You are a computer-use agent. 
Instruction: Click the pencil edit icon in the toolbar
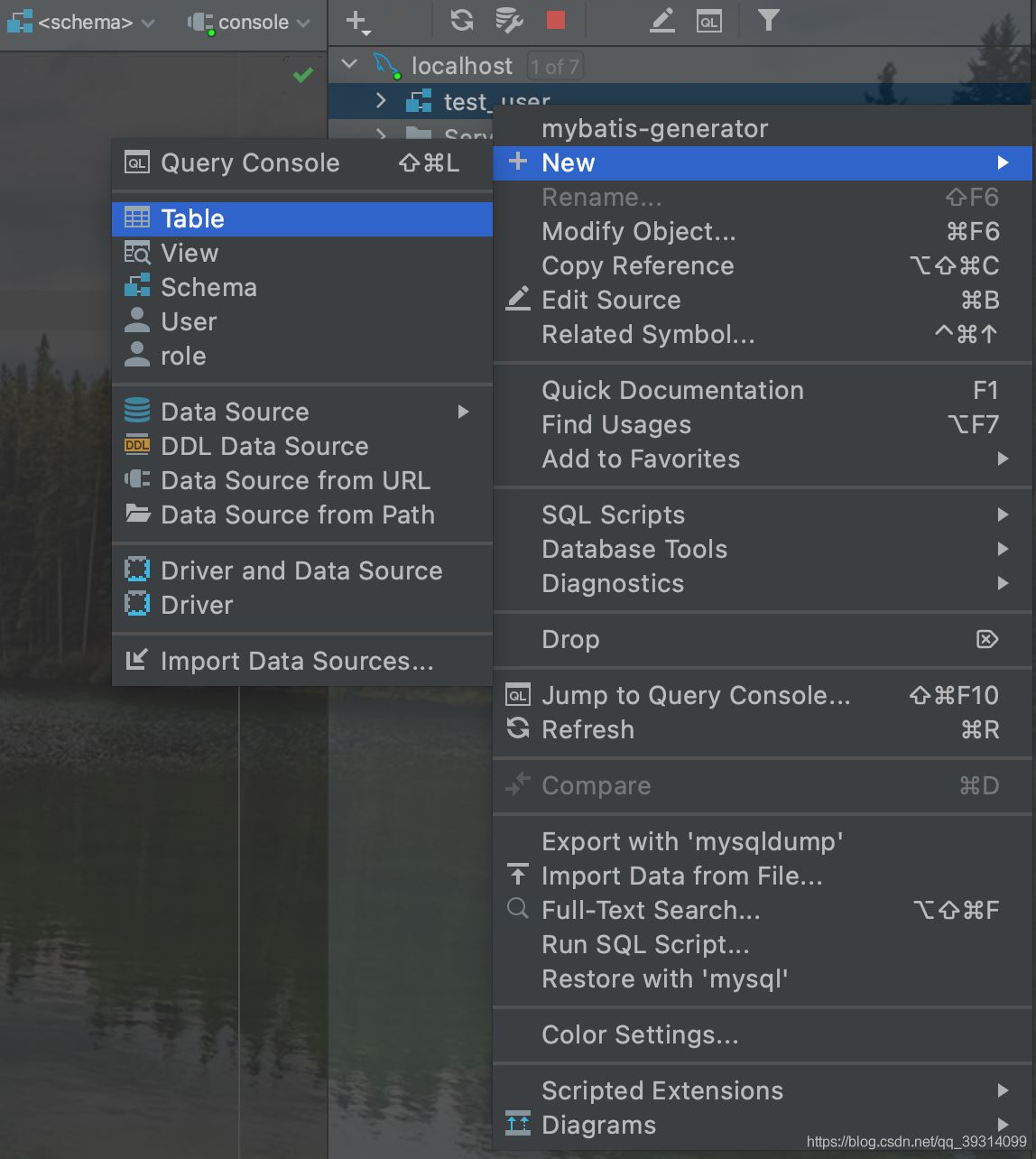click(662, 20)
